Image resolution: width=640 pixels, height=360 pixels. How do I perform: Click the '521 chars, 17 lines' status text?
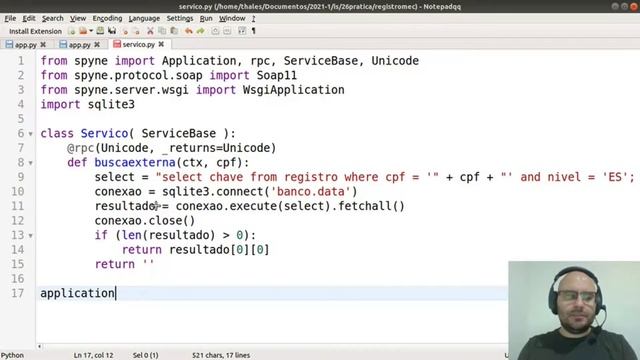point(221,355)
